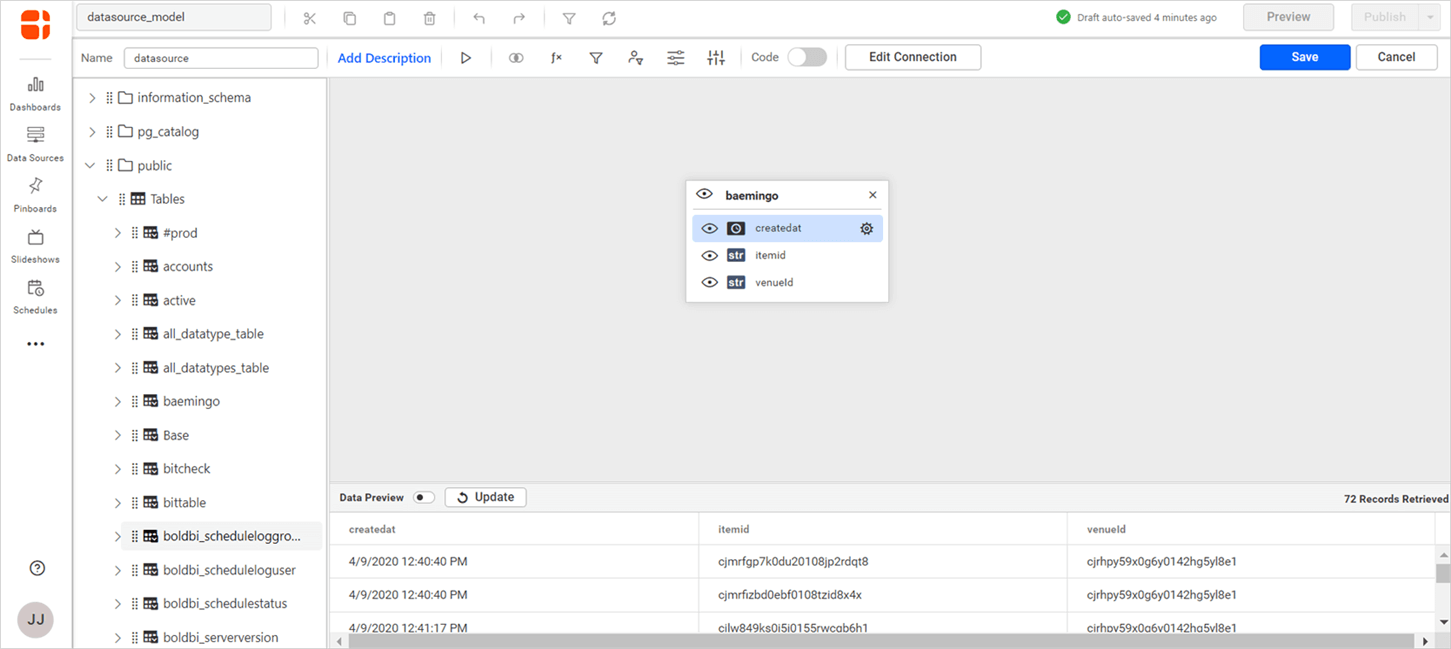Viewport: 1451px width, 649px height.
Task: Expand the baemingo table in tree
Action: click(117, 402)
